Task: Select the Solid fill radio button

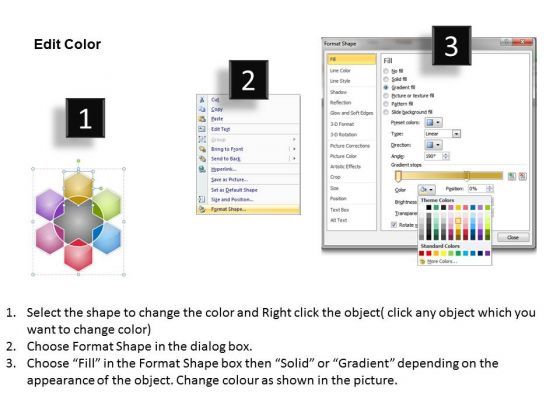Action: pos(386,79)
